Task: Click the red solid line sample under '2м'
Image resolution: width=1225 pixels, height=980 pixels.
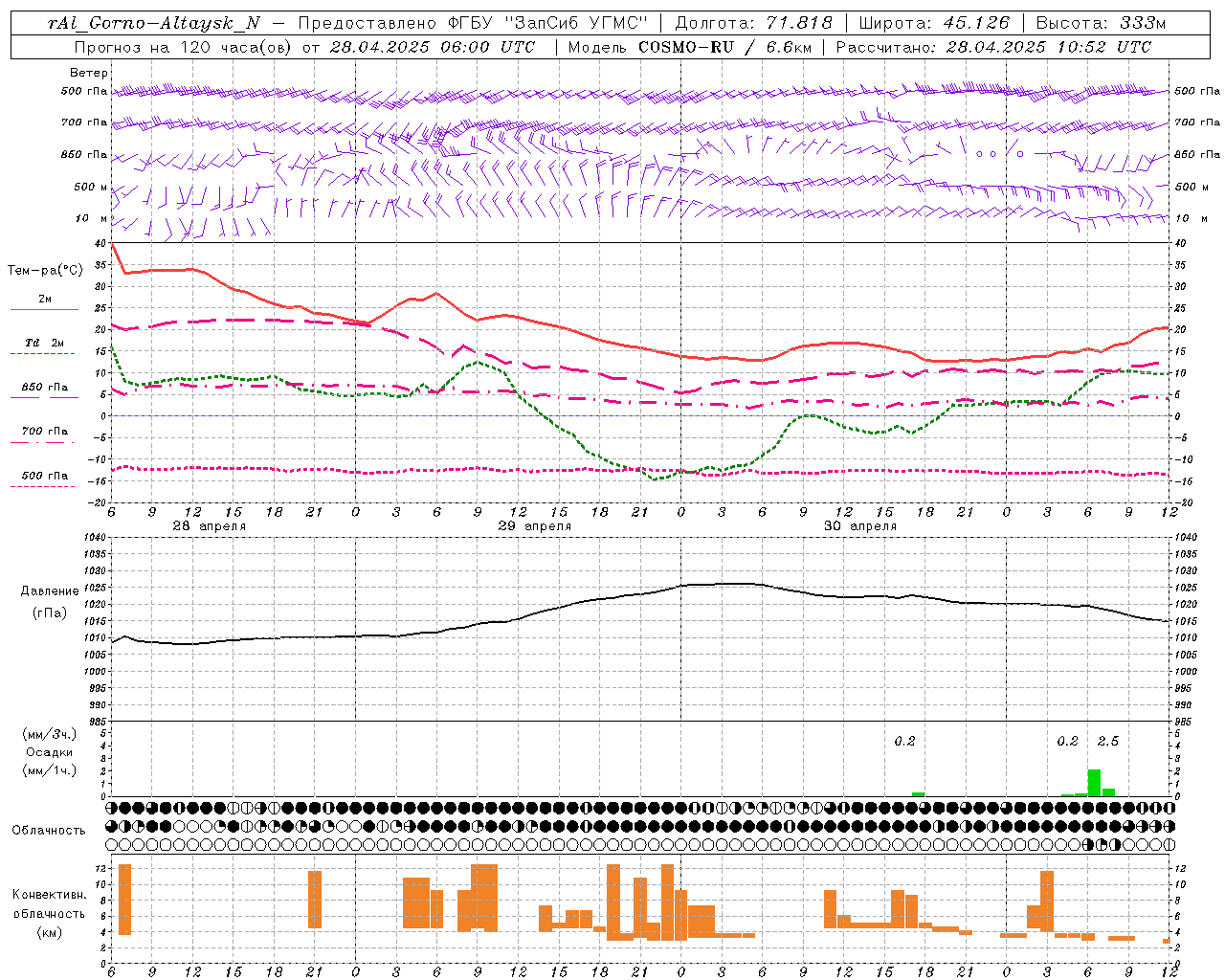Action: click(x=44, y=309)
